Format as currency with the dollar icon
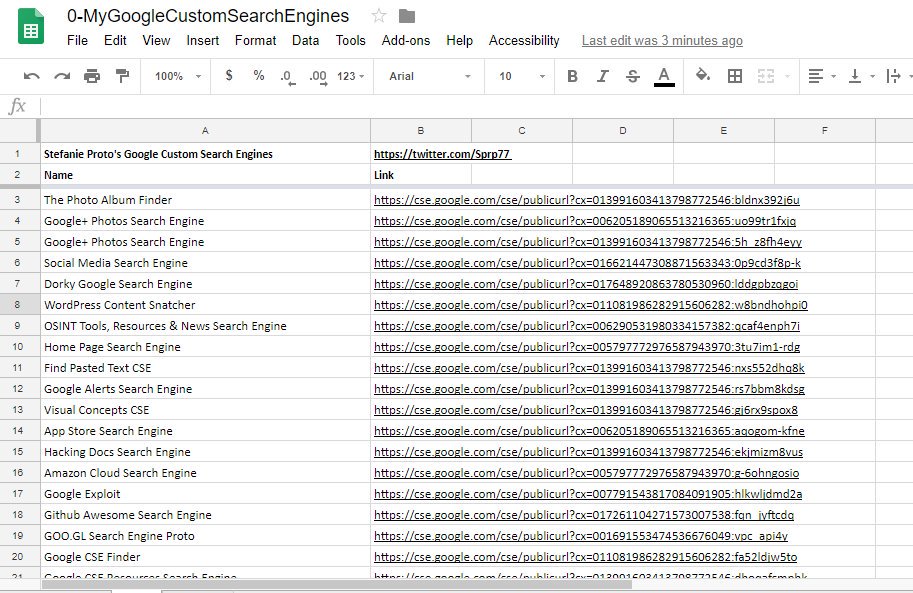The height and width of the screenshot is (593, 913). pos(229,75)
